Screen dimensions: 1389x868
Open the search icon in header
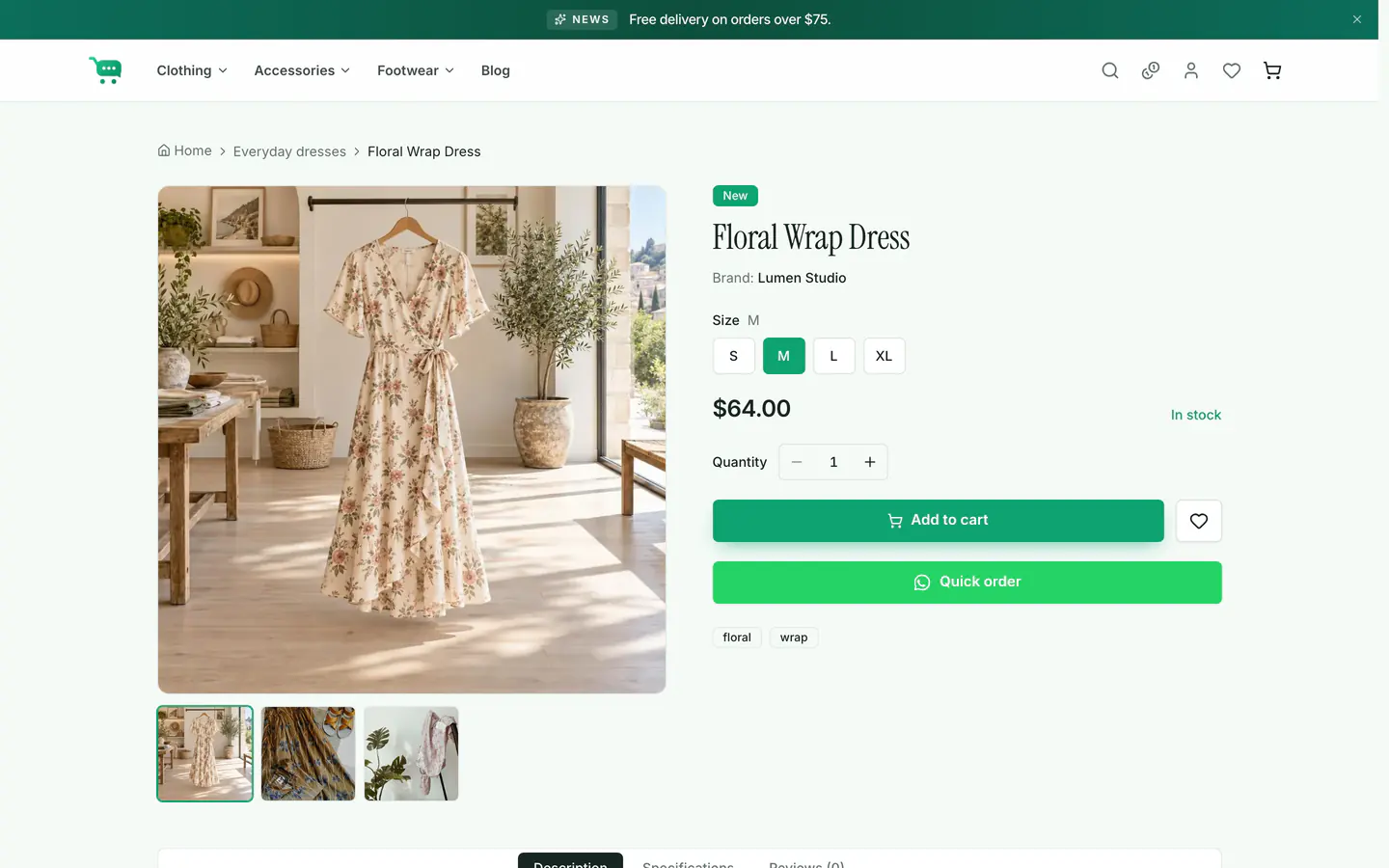1110,70
